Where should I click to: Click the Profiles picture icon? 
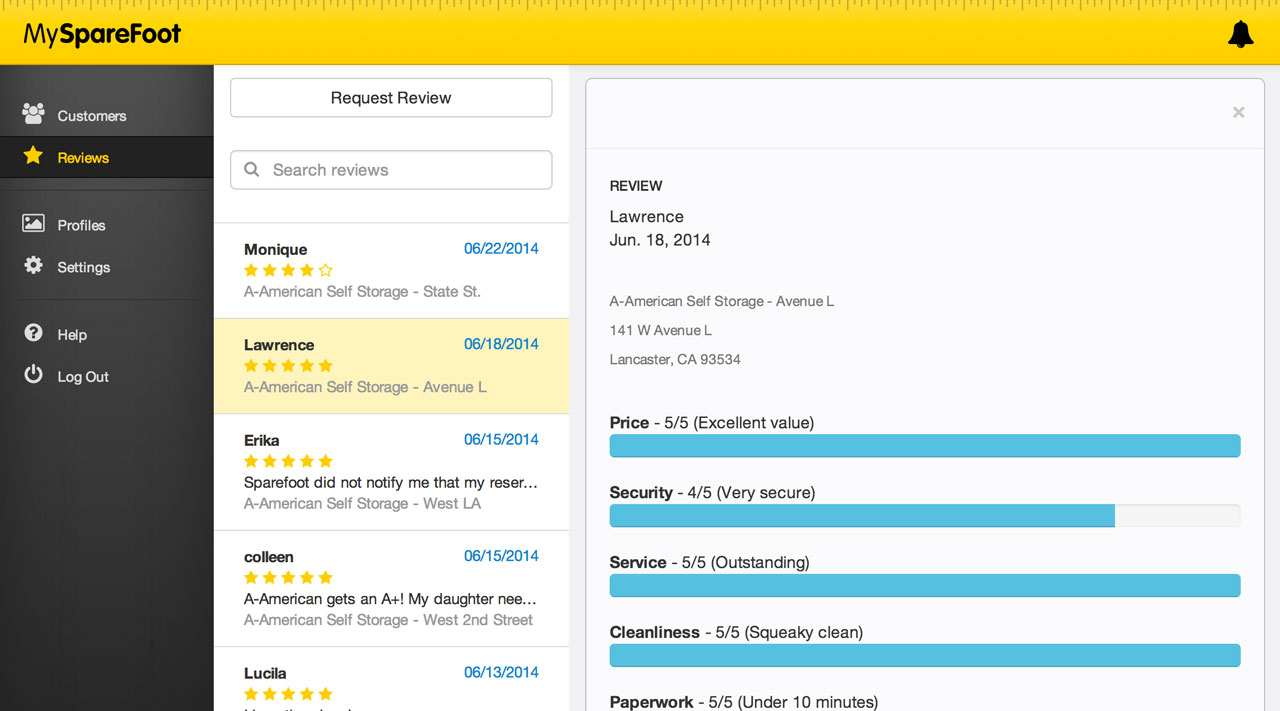(33, 224)
